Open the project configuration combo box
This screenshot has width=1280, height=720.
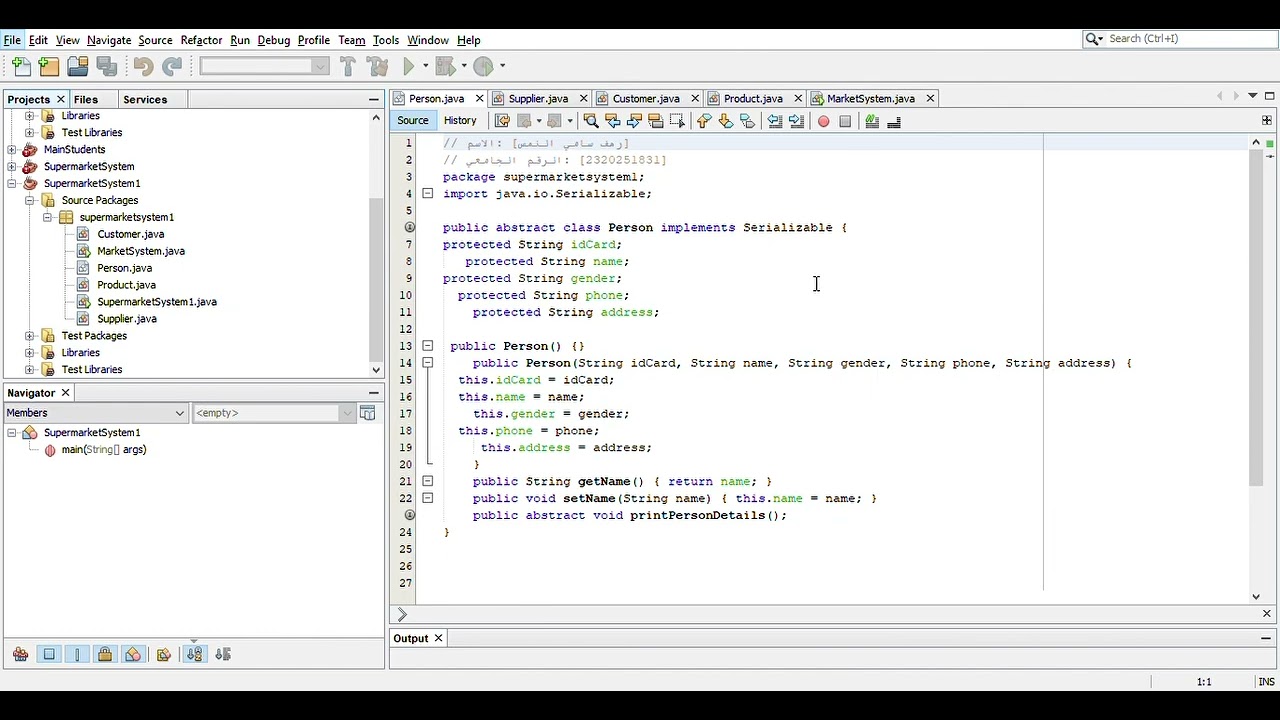pyautogui.click(x=265, y=66)
